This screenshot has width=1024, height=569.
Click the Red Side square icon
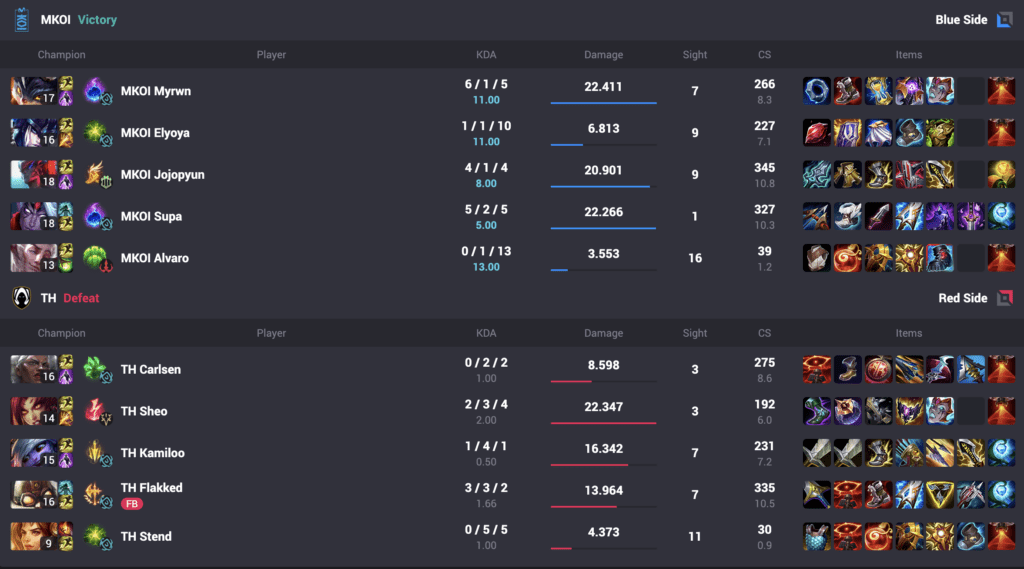point(1004,298)
